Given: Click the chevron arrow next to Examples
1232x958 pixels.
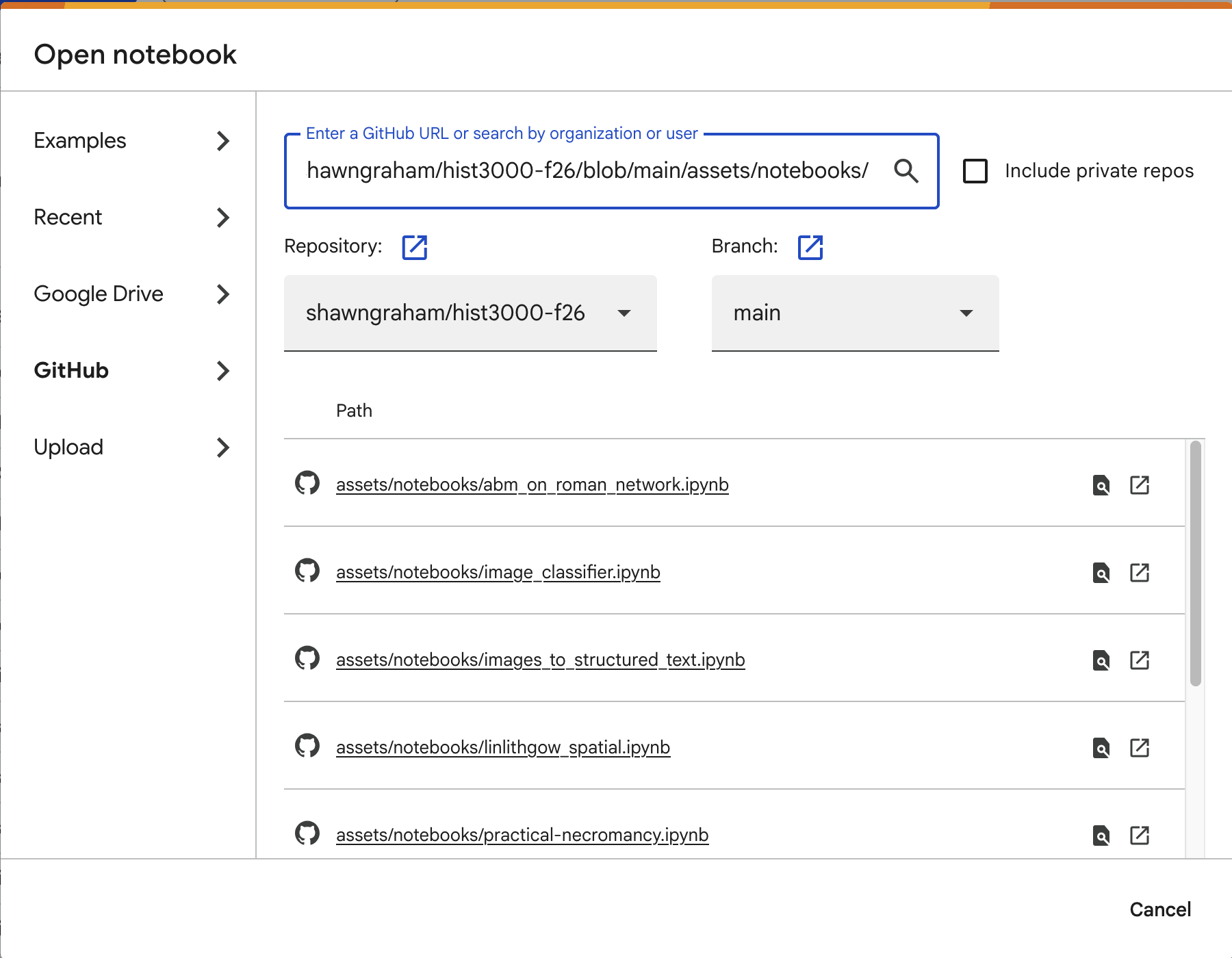Looking at the screenshot, I should pos(222,141).
